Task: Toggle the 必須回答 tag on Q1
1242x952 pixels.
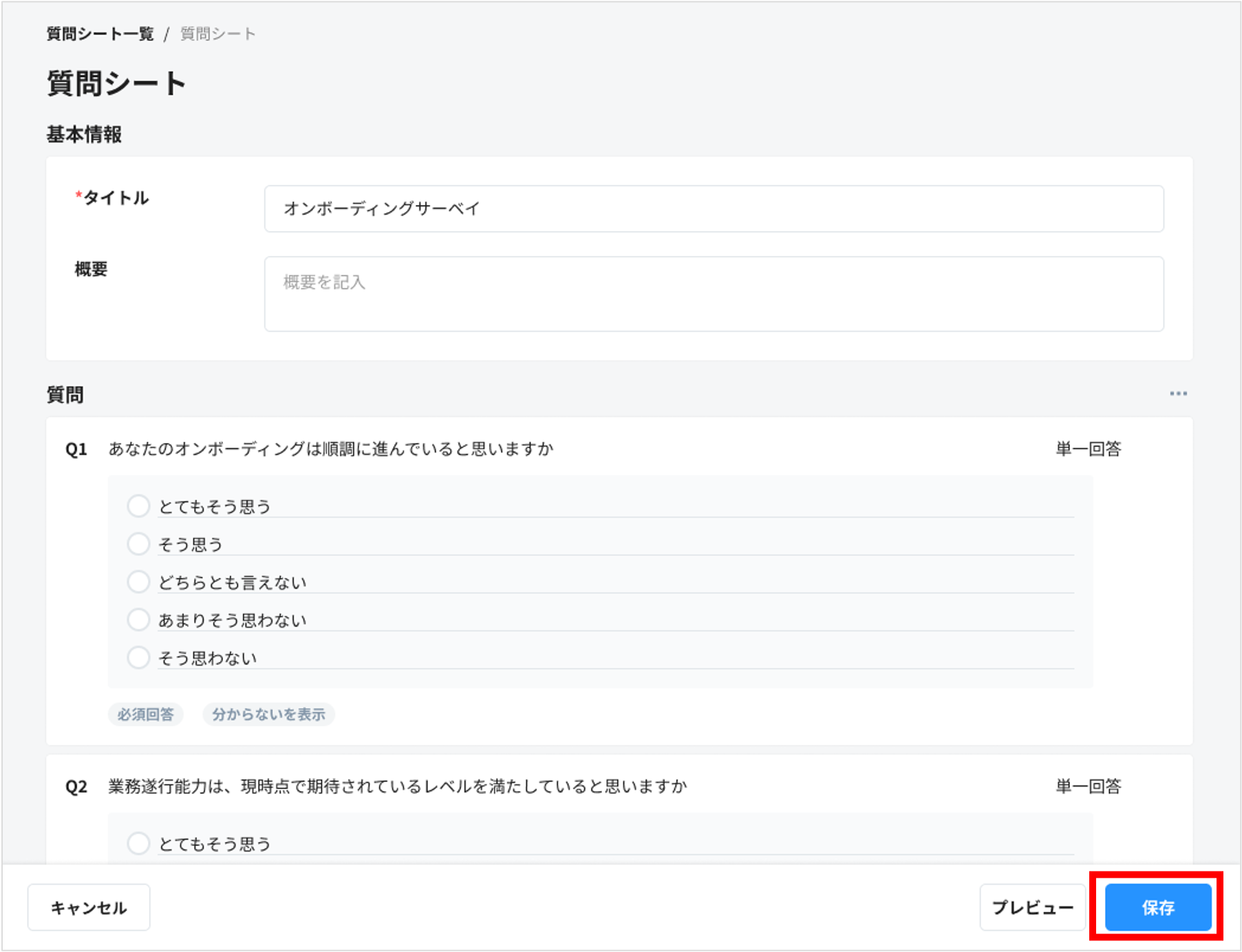Action: click(146, 714)
